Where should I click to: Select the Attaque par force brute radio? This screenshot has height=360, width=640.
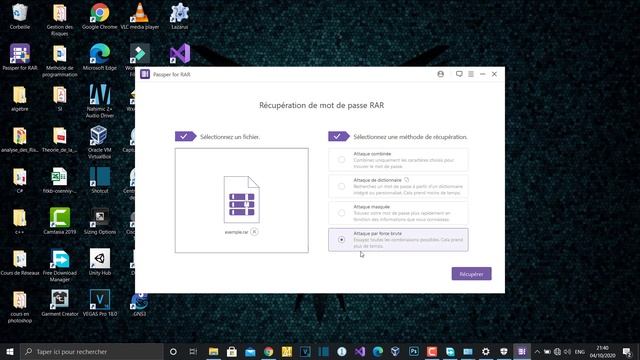[341, 240]
